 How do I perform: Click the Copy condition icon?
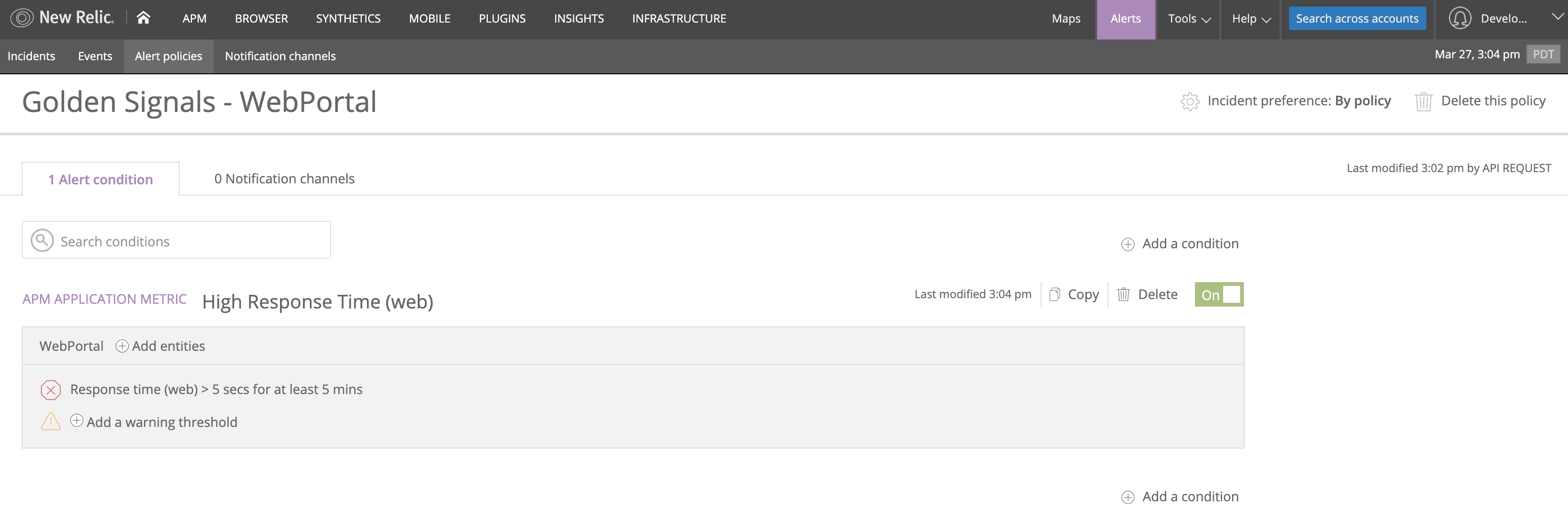(1054, 295)
